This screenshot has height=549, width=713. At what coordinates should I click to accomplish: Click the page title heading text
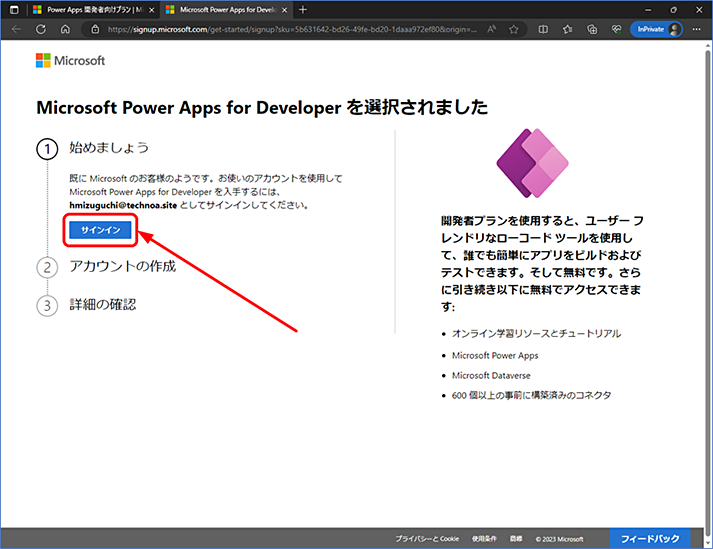262,107
